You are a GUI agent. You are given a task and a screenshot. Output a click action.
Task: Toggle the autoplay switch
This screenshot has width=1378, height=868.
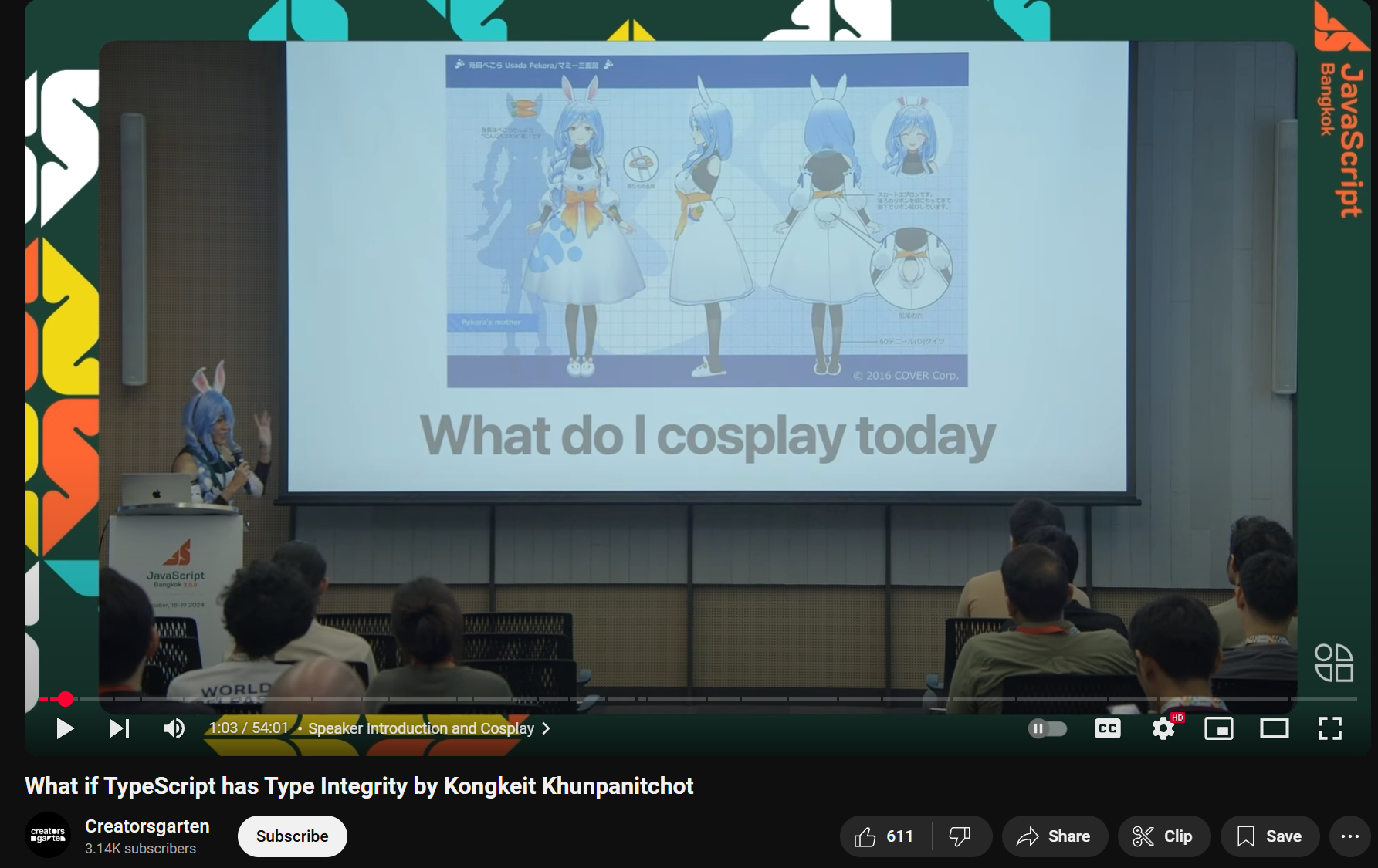(x=1048, y=728)
